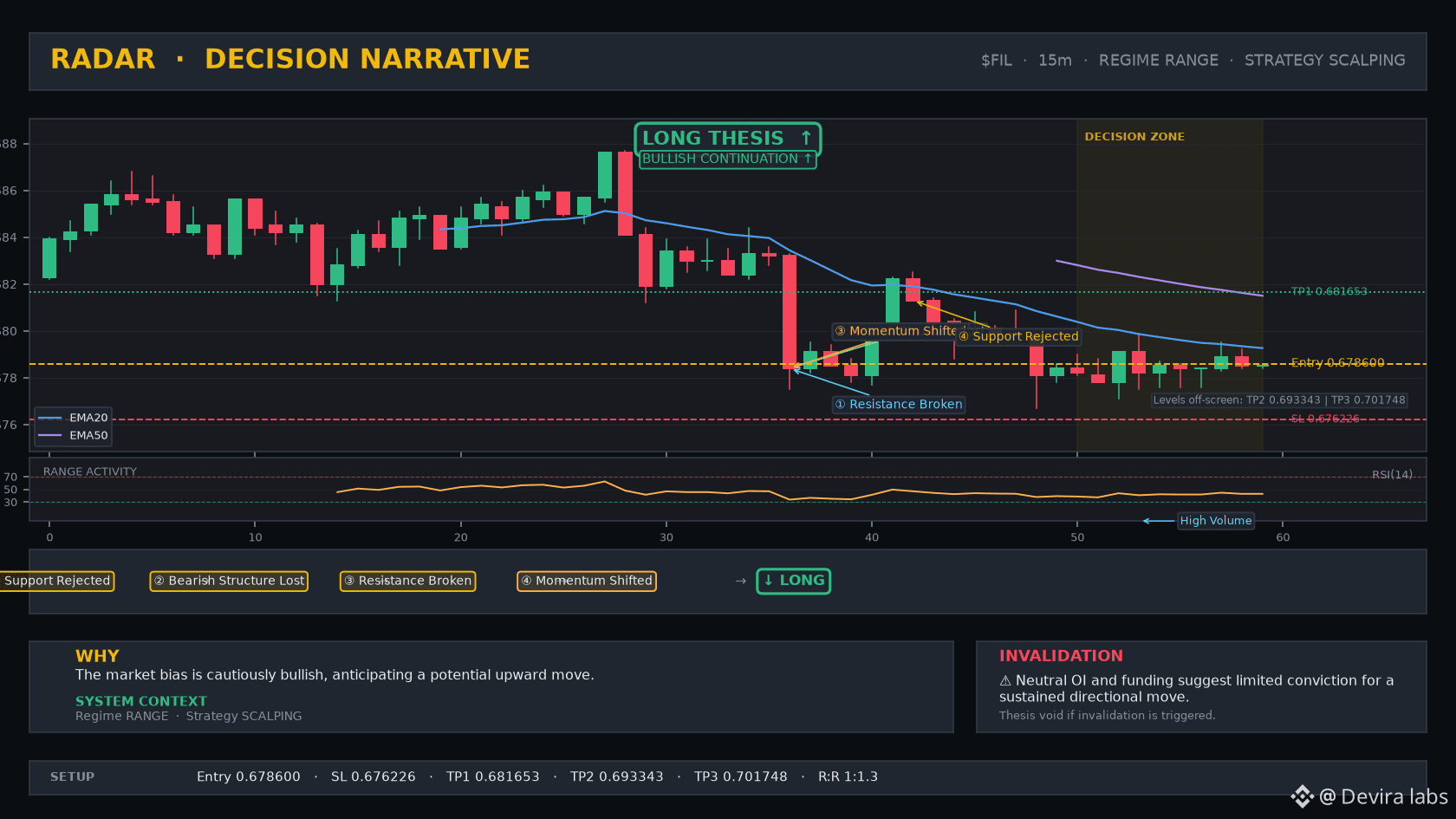Image resolution: width=1456 pixels, height=819 pixels.
Task: Click the RSI axis value 70
Action: pos(10,477)
